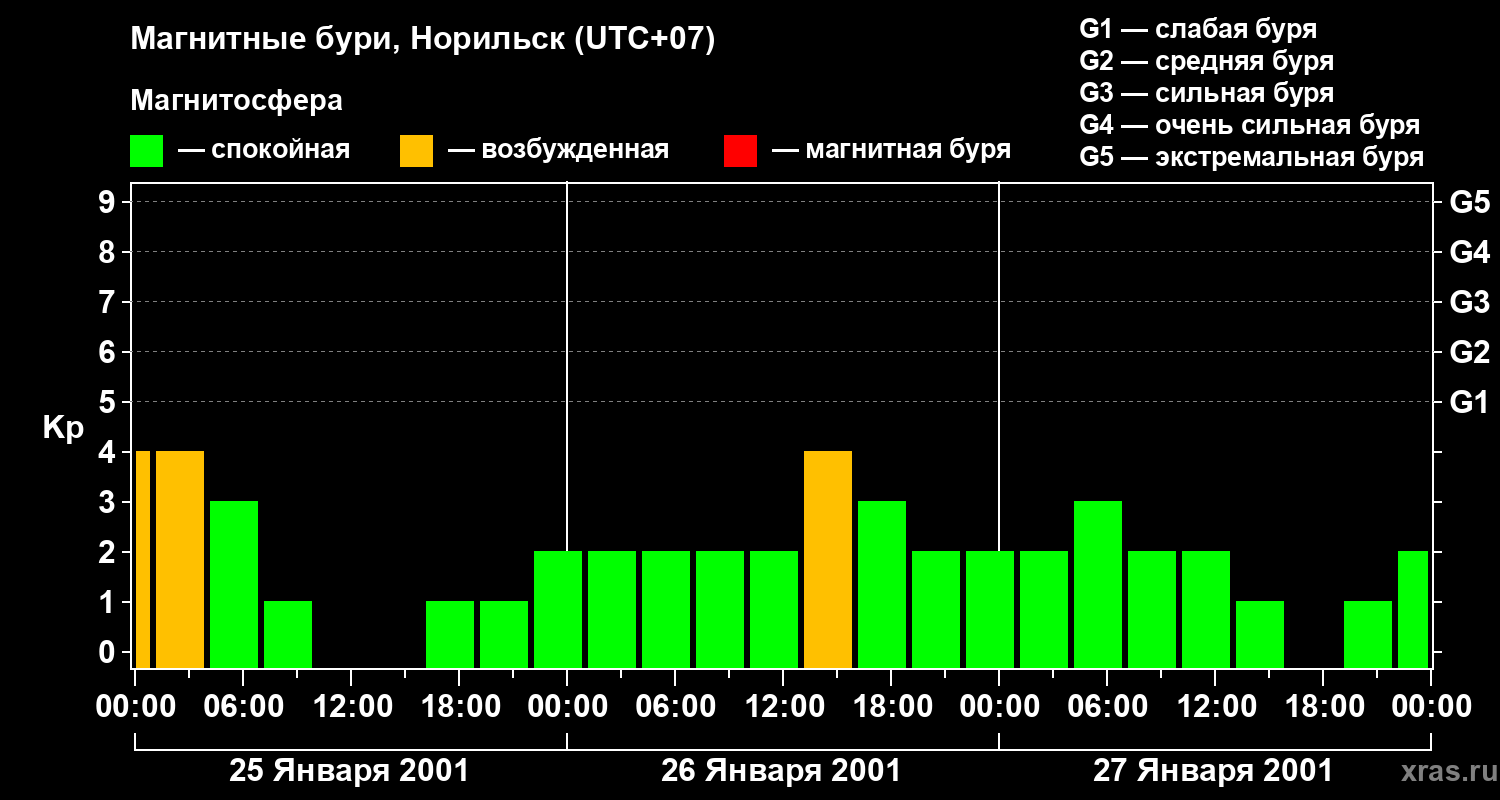Click the '06:00' time label under 27 January
The height and width of the screenshot is (800, 1500).
click(x=1106, y=707)
